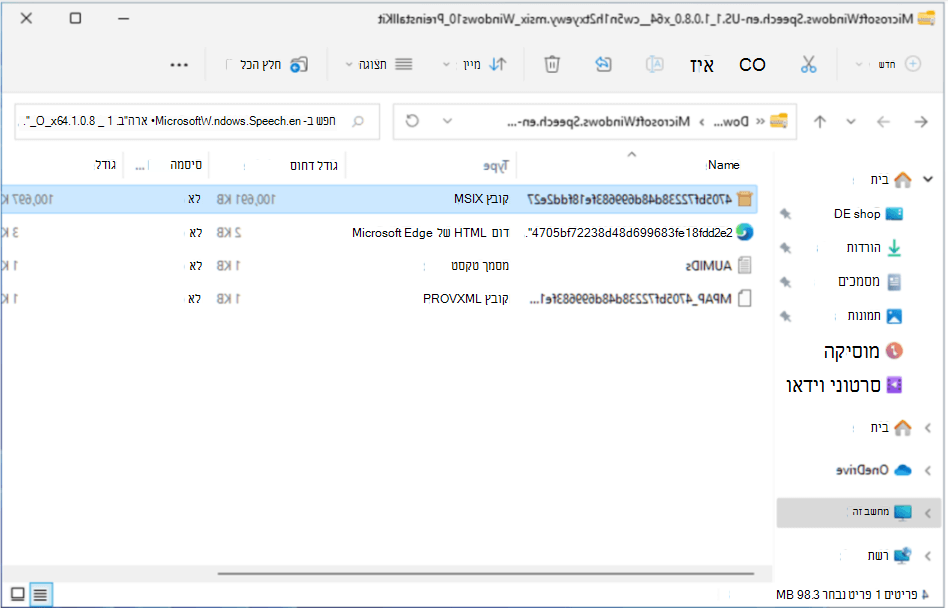Image resolution: width=948 pixels, height=608 pixels.
Task: Click the Refresh icon in address bar
Action: [x=412, y=121]
